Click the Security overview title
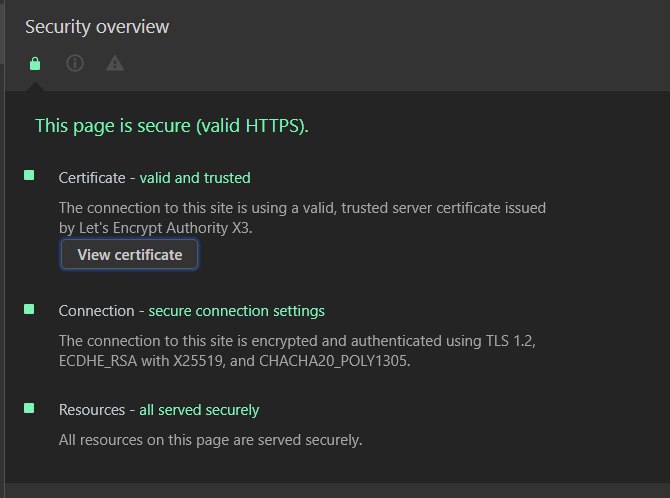The width and height of the screenshot is (670, 498). [x=97, y=27]
